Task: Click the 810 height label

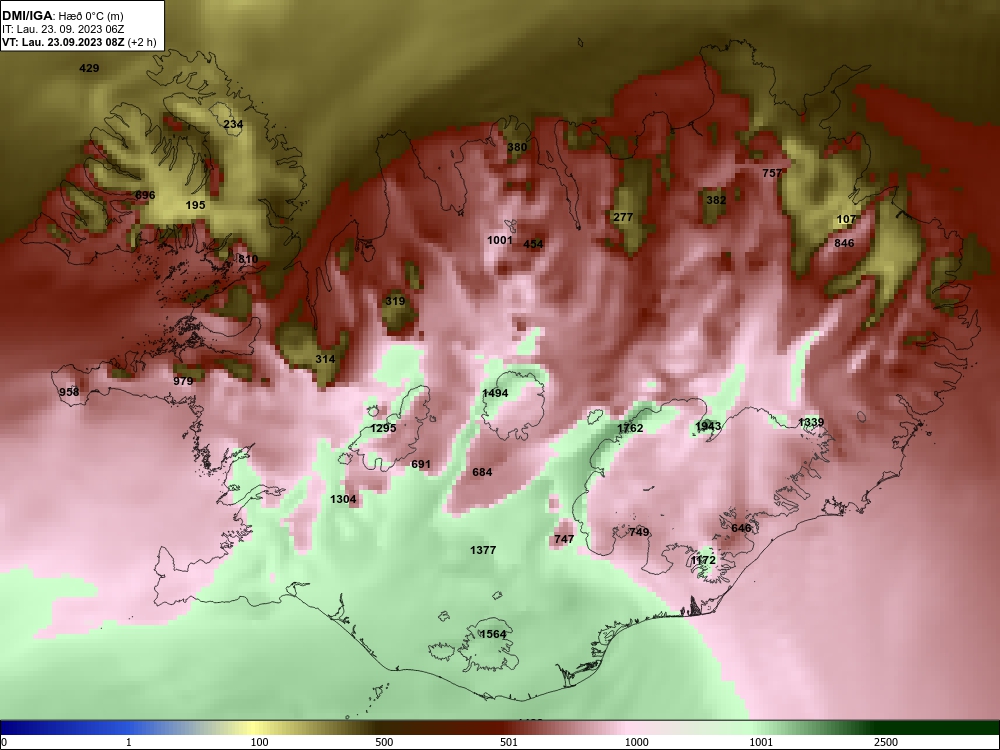Action: pyautogui.click(x=248, y=259)
